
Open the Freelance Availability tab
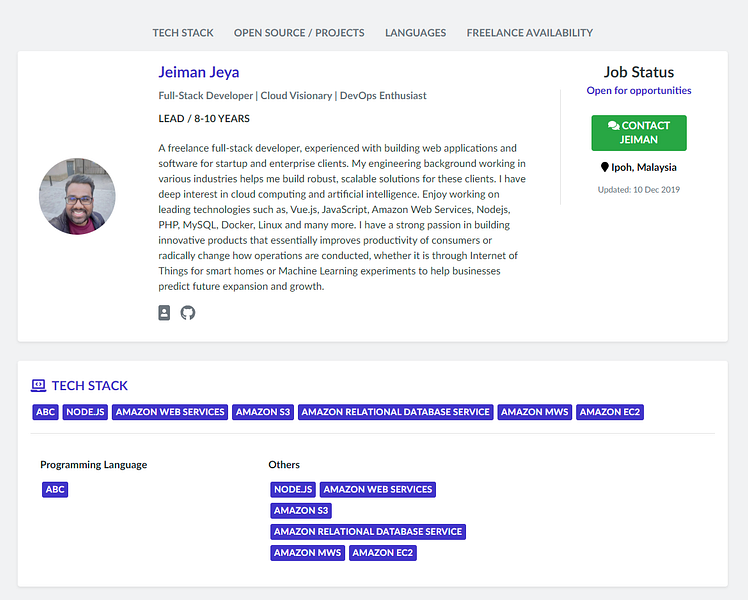[x=529, y=33]
